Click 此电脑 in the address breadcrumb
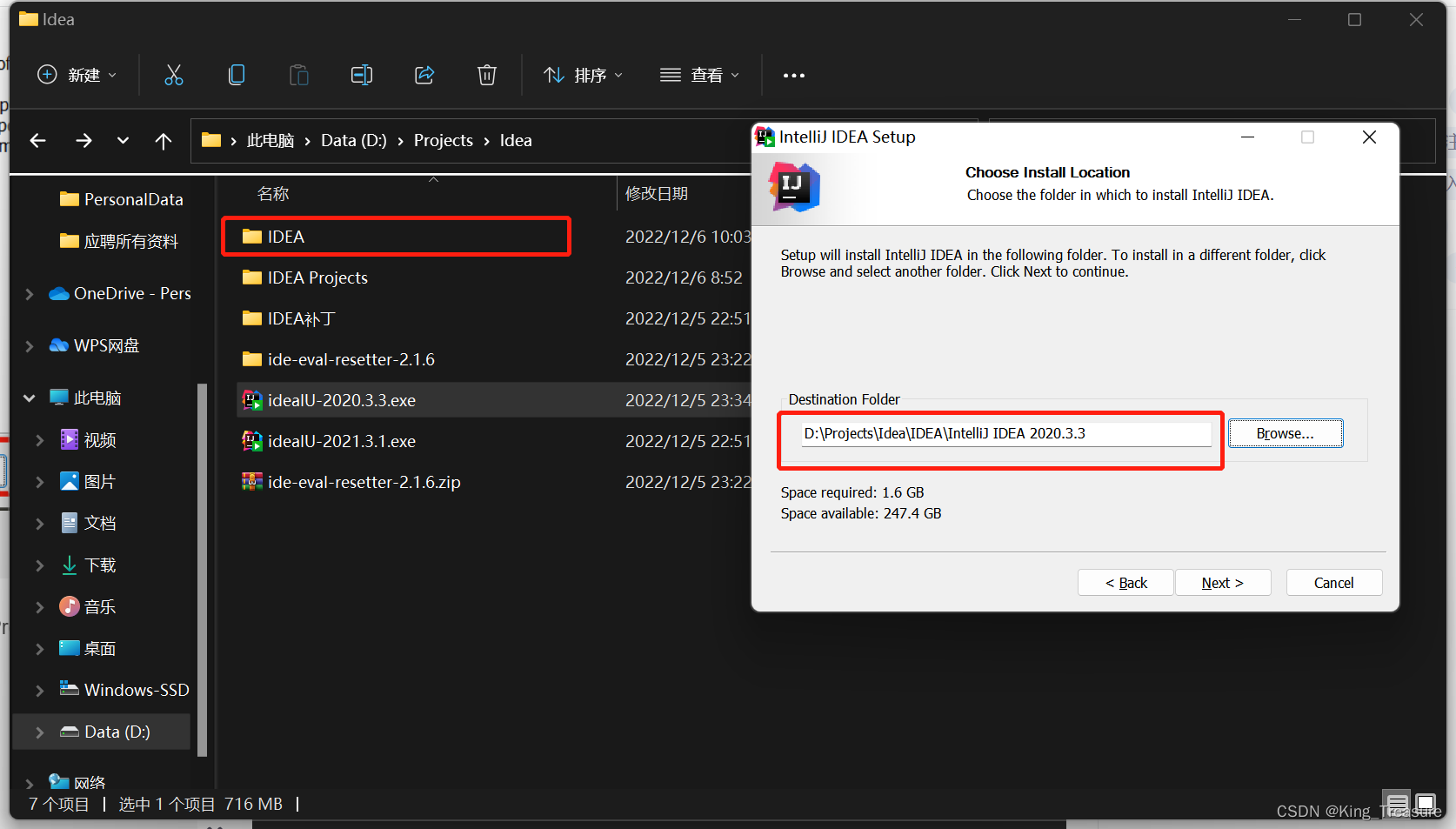This screenshot has height=829, width=1456. click(x=270, y=141)
